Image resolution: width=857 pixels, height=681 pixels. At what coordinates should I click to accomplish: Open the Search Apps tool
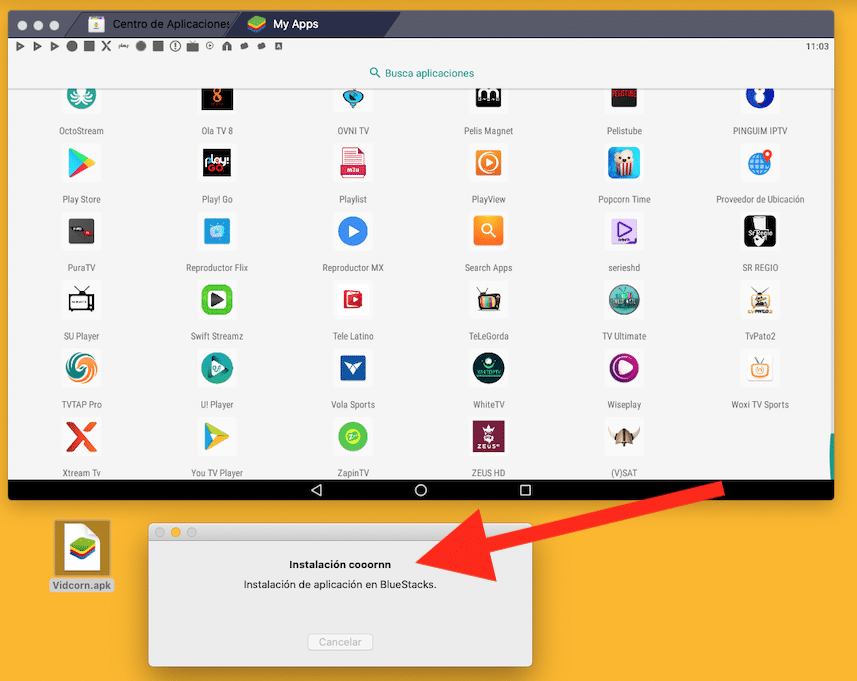[488, 231]
